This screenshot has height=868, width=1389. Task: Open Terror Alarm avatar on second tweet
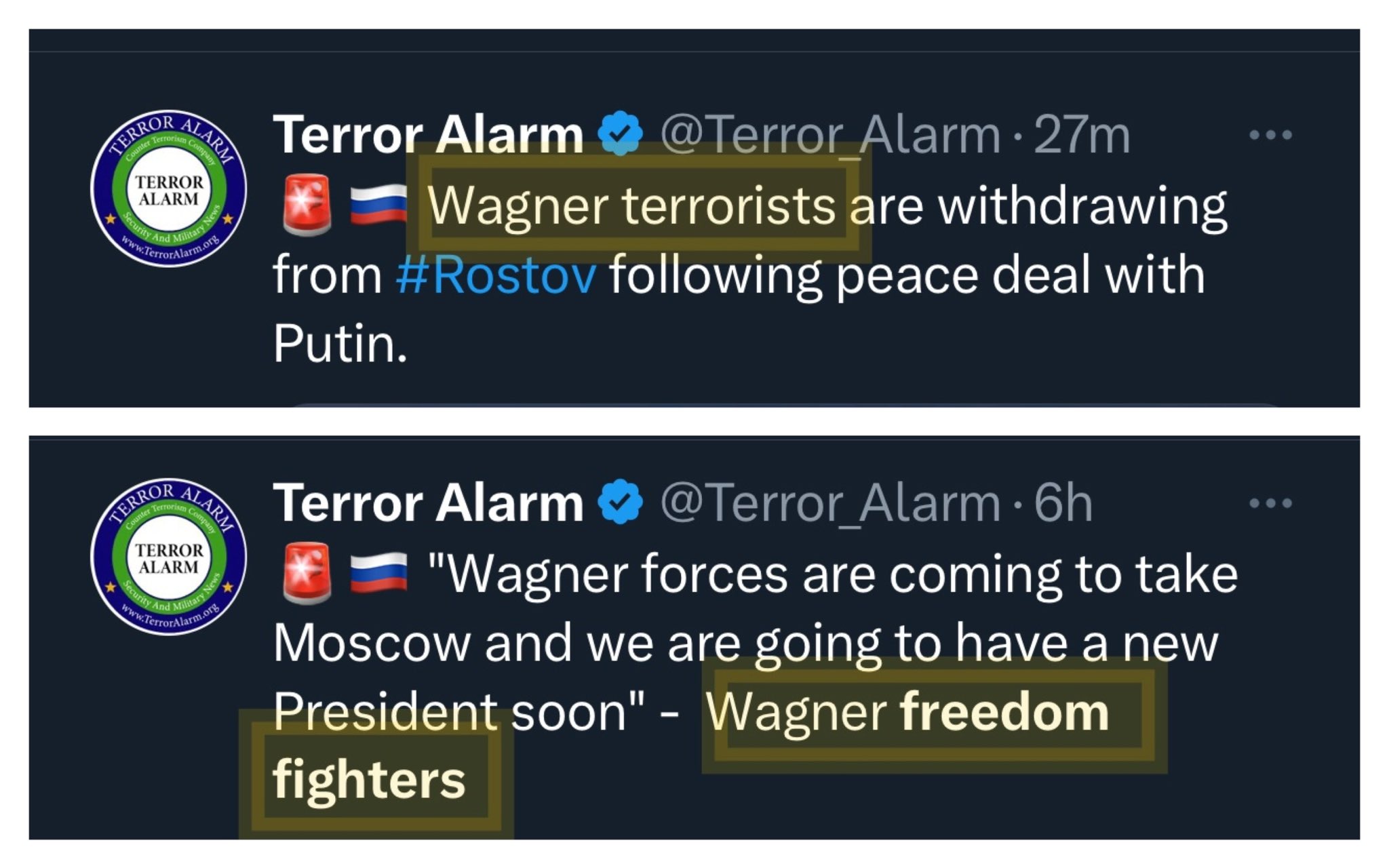(x=169, y=557)
